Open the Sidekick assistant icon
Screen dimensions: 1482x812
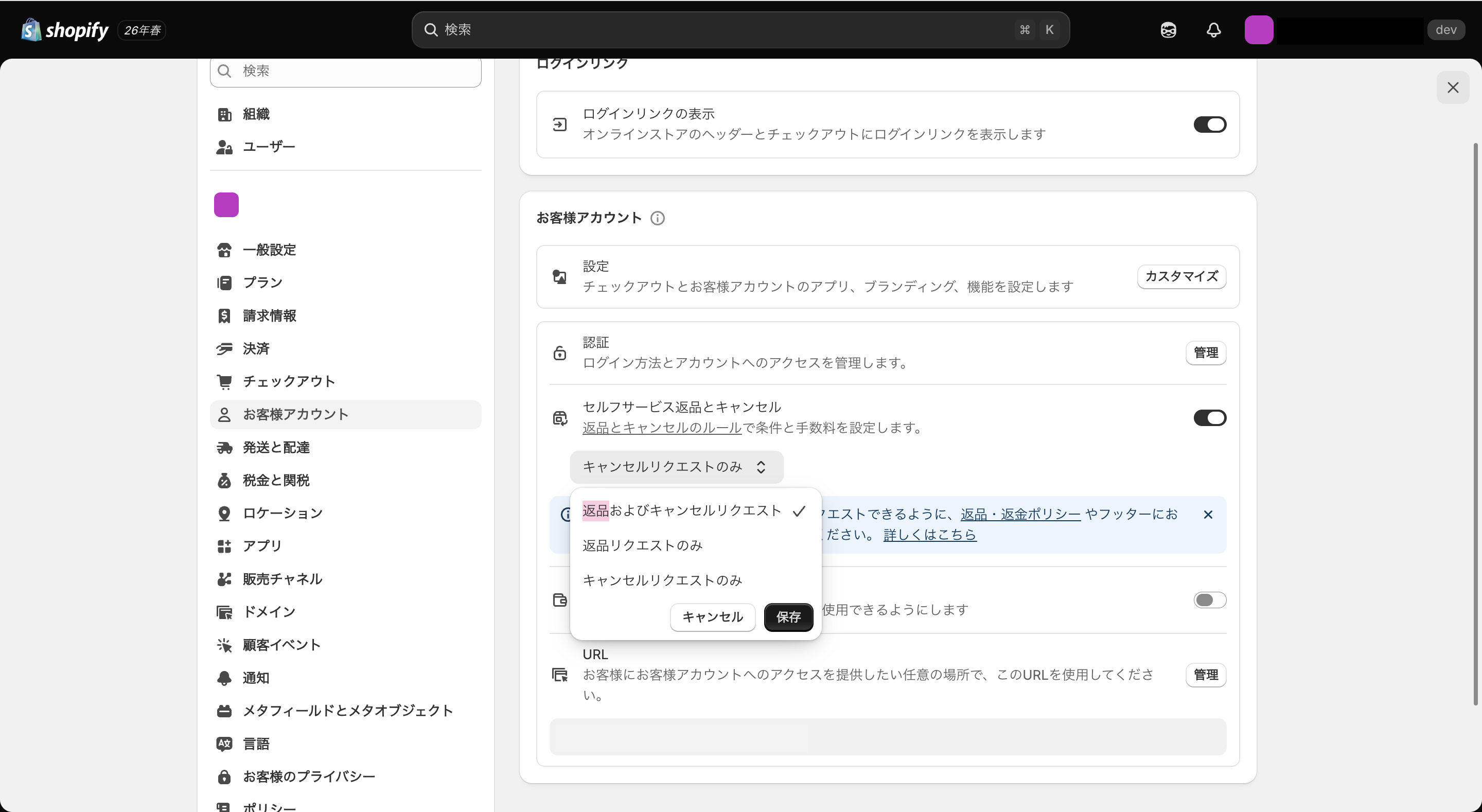1168,30
